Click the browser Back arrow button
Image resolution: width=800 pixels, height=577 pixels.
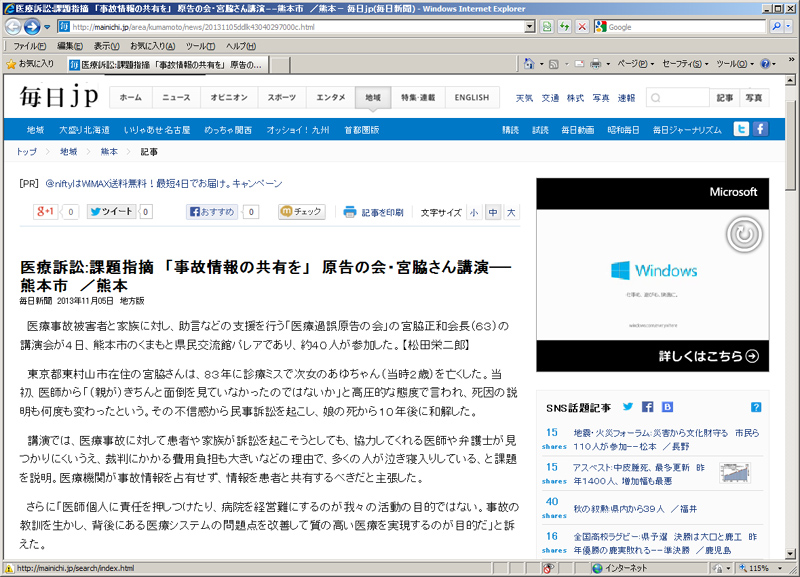point(13,27)
